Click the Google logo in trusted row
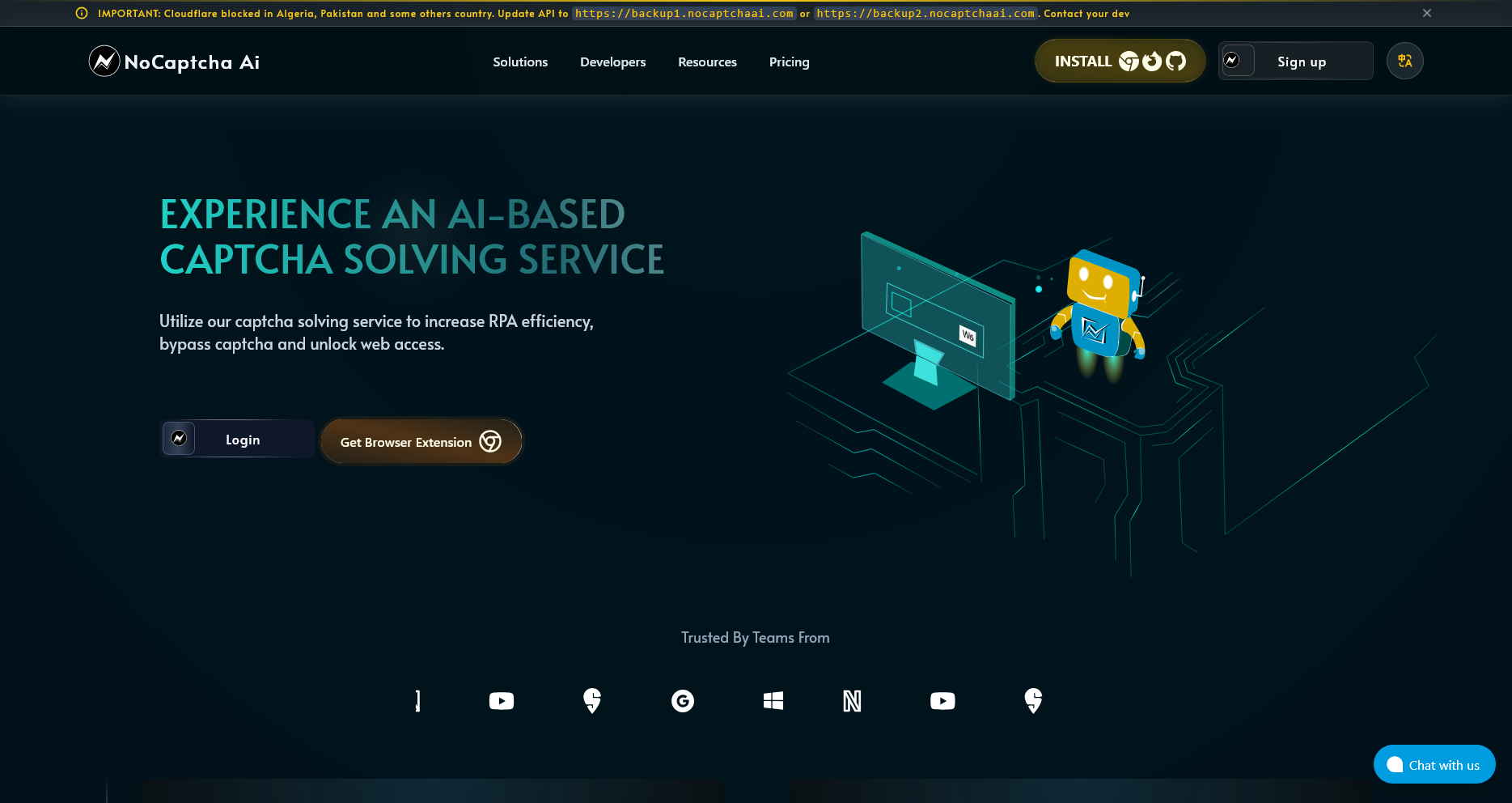The image size is (1512, 803). tap(683, 701)
